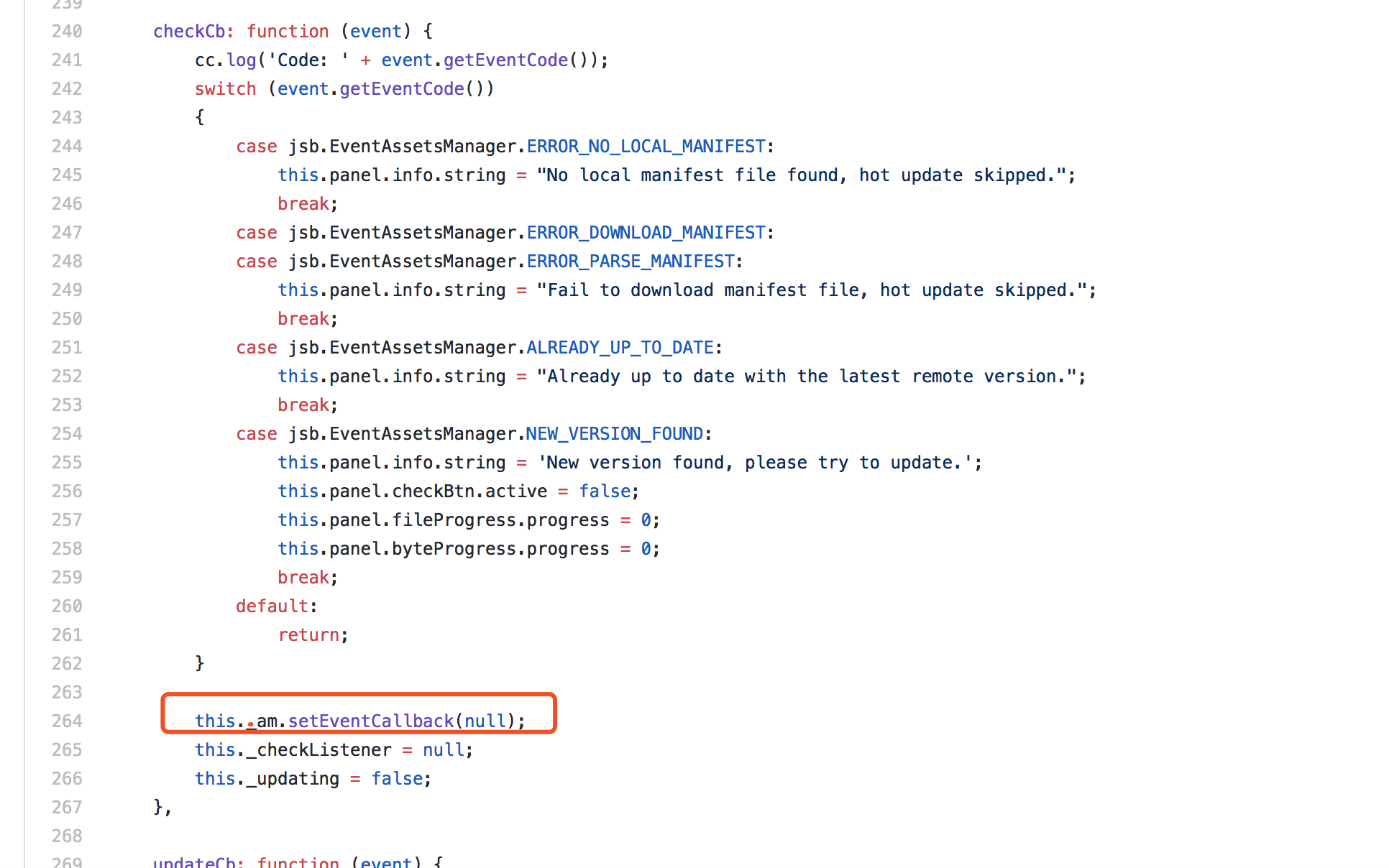Viewport: 1389px width, 868px height.
Task: Click 'Already up to date' string text
Action: coord(809,377)
